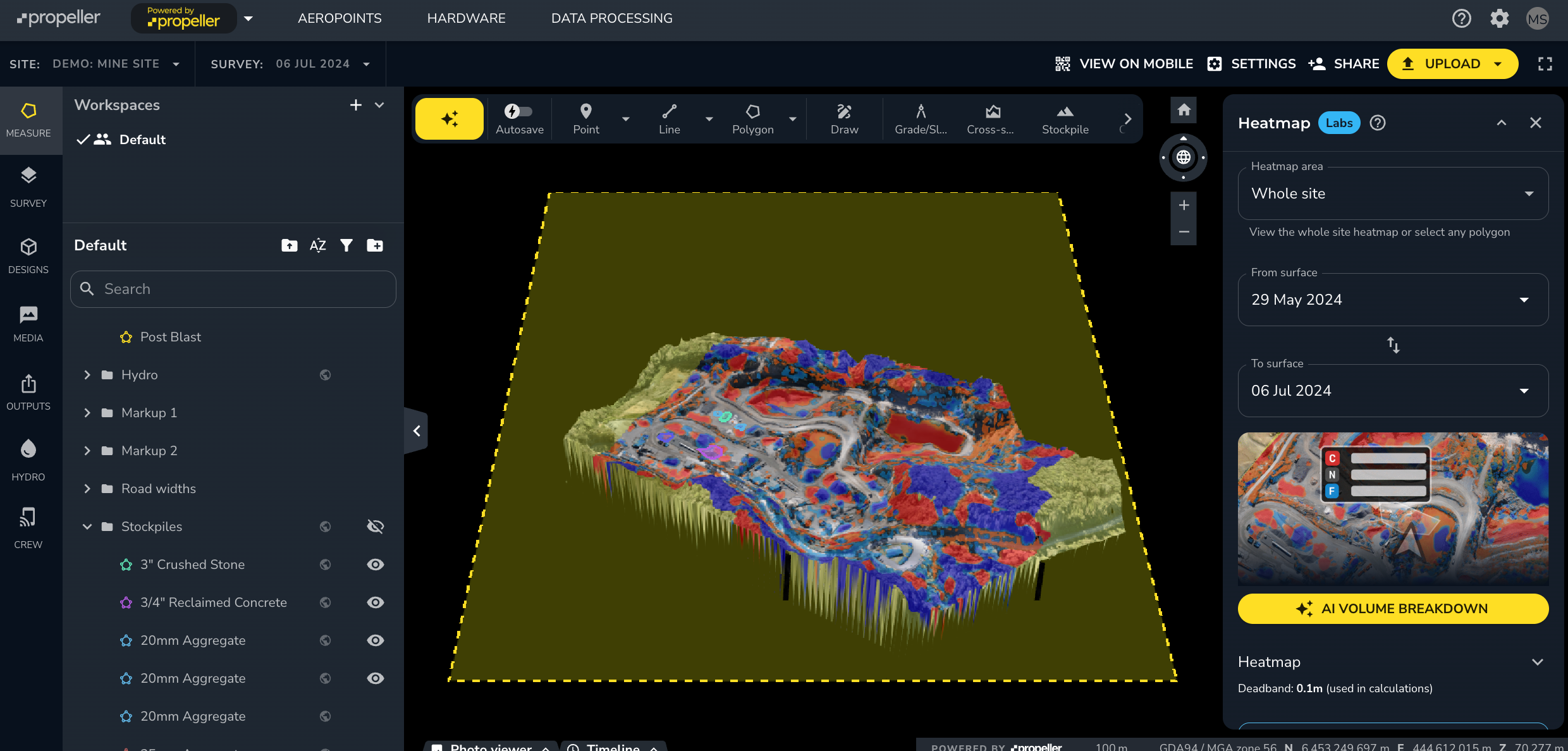Image resolution: width=1568 pixels, height=751 pixels.
Task: Show the hidden Stockpiles folder
Action: point(376,527)
